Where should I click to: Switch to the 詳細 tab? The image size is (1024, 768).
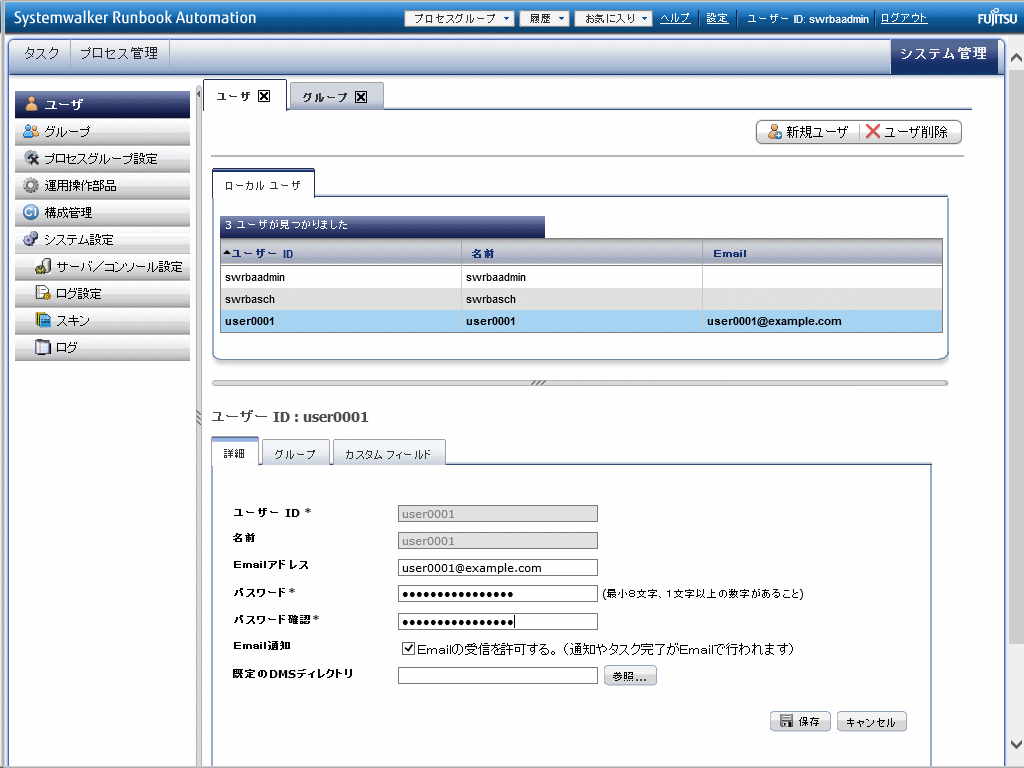[x=234, y=453]
